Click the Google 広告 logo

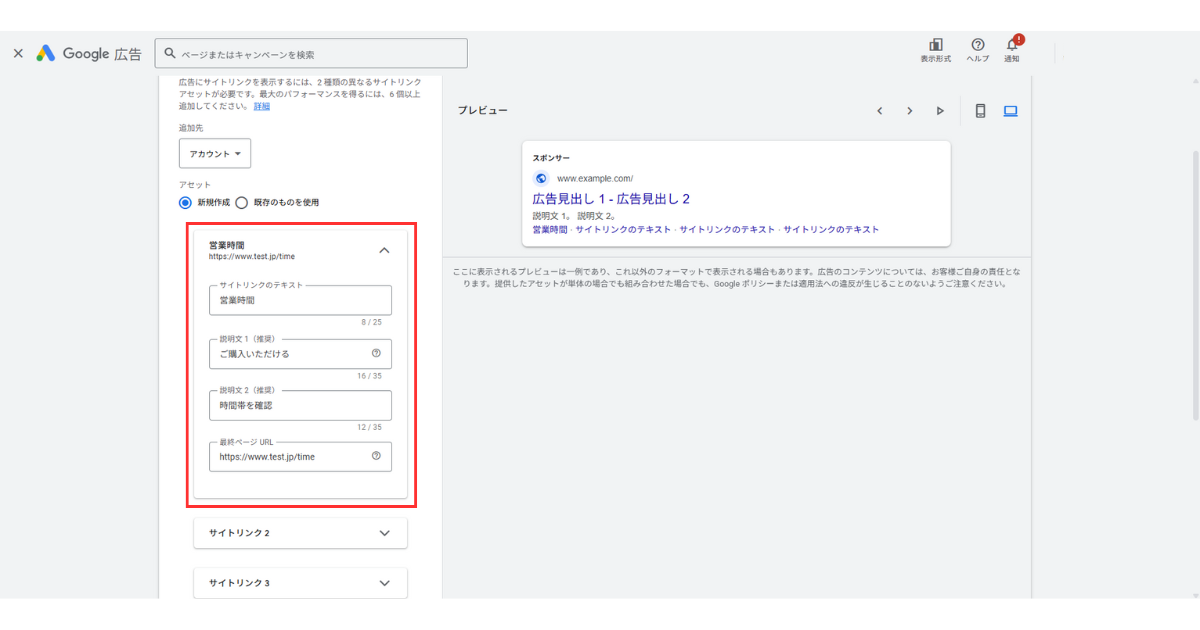tap(89, 53)
